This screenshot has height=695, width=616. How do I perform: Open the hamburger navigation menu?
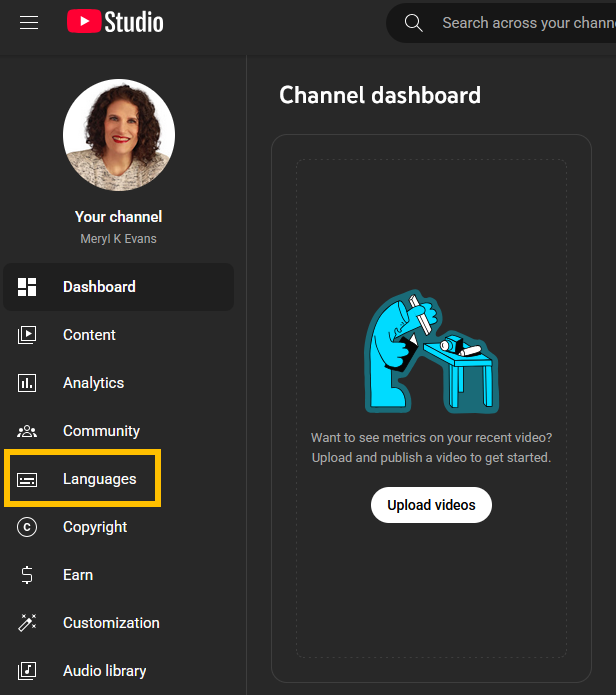tap(29, 23)
